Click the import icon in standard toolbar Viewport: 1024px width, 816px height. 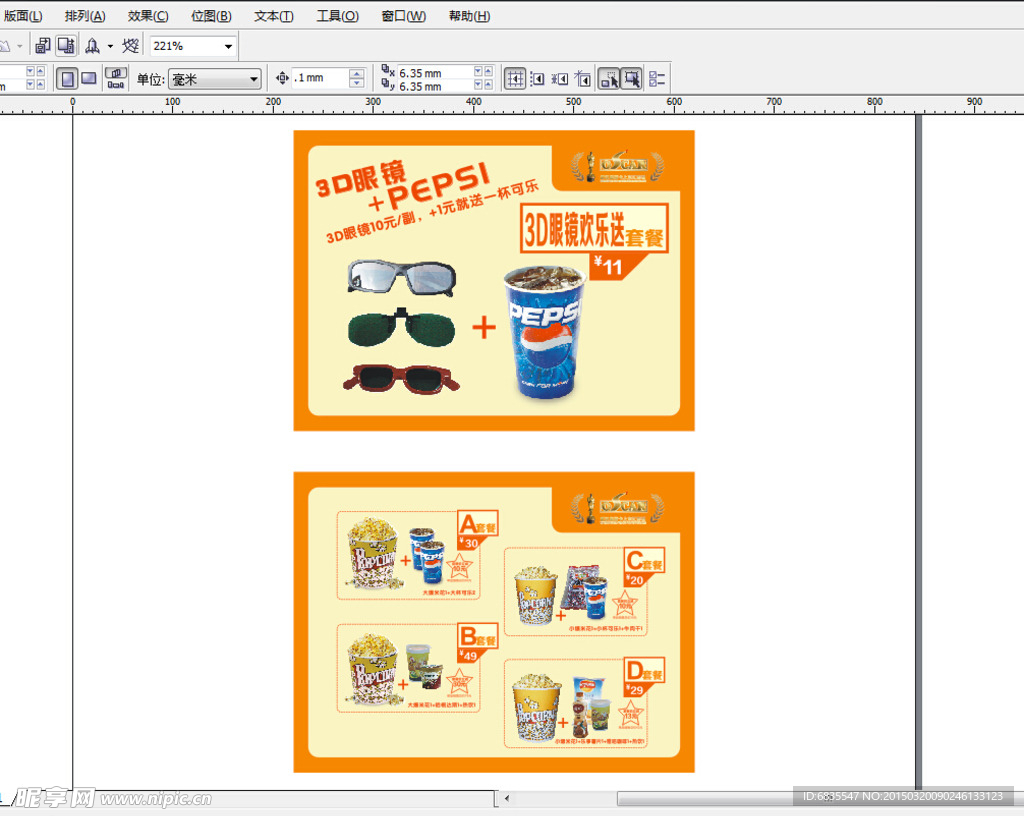[42, 46]
